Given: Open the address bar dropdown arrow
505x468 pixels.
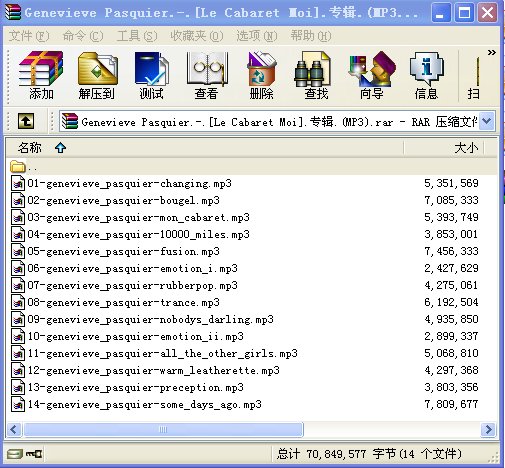Looking at the screenshot, I should point(487,121).
